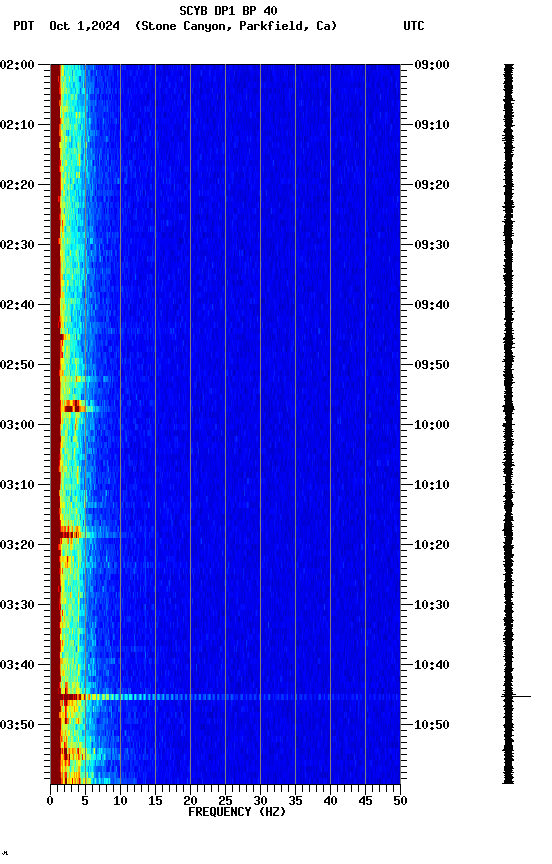
Task: Click the '03:30' PDT time label
Action: click(x=17, y=605)
